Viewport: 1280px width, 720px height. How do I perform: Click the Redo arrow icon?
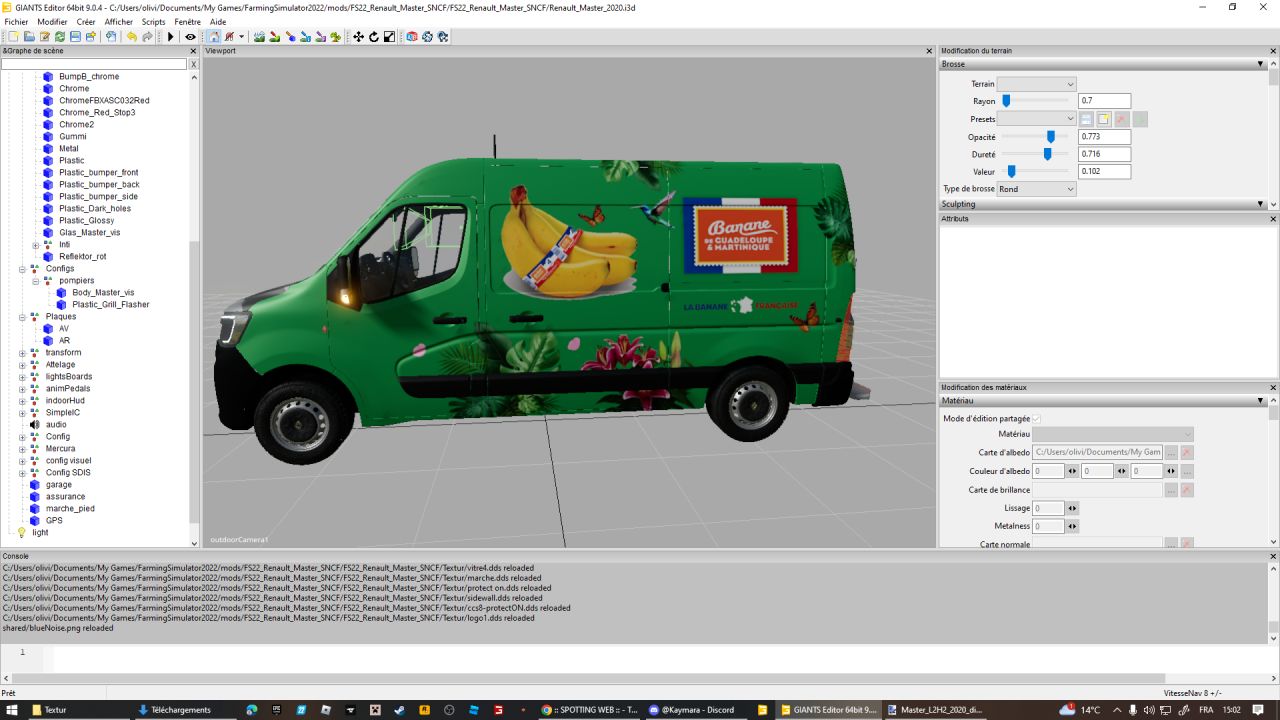[x=147, y=37]
